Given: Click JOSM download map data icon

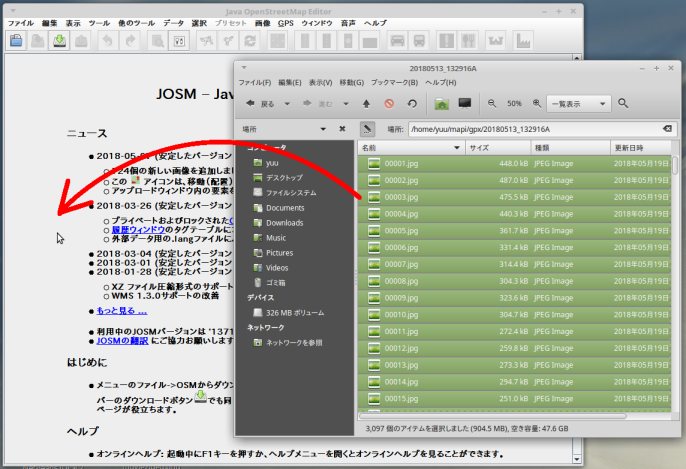Looking at the screenshot, I should tap(60, 41).
